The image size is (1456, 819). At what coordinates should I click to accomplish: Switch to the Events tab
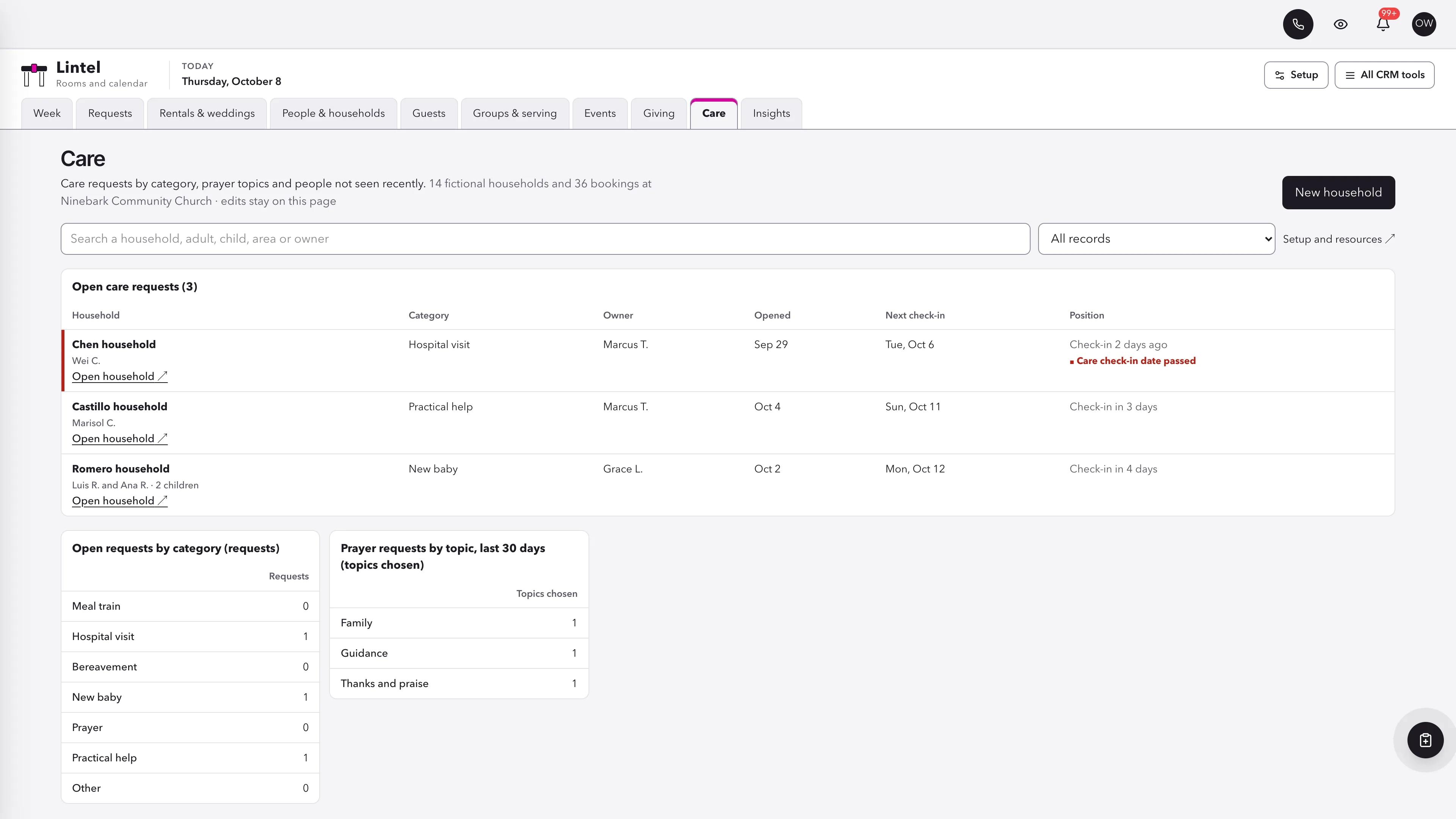(600, 114)
